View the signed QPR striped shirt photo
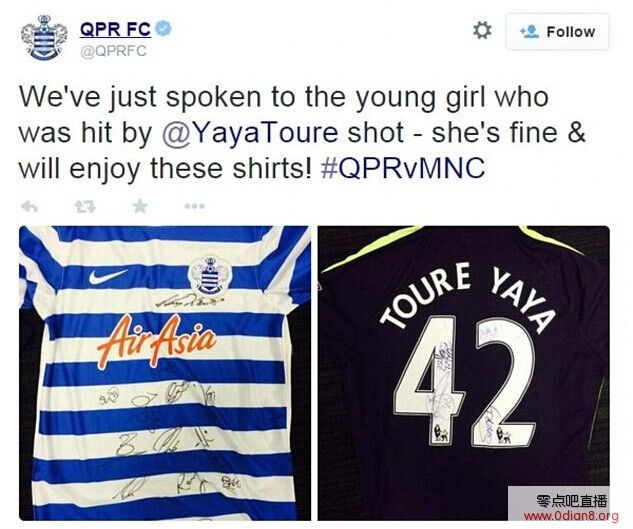The image size is (633, 529). (165, 373)
